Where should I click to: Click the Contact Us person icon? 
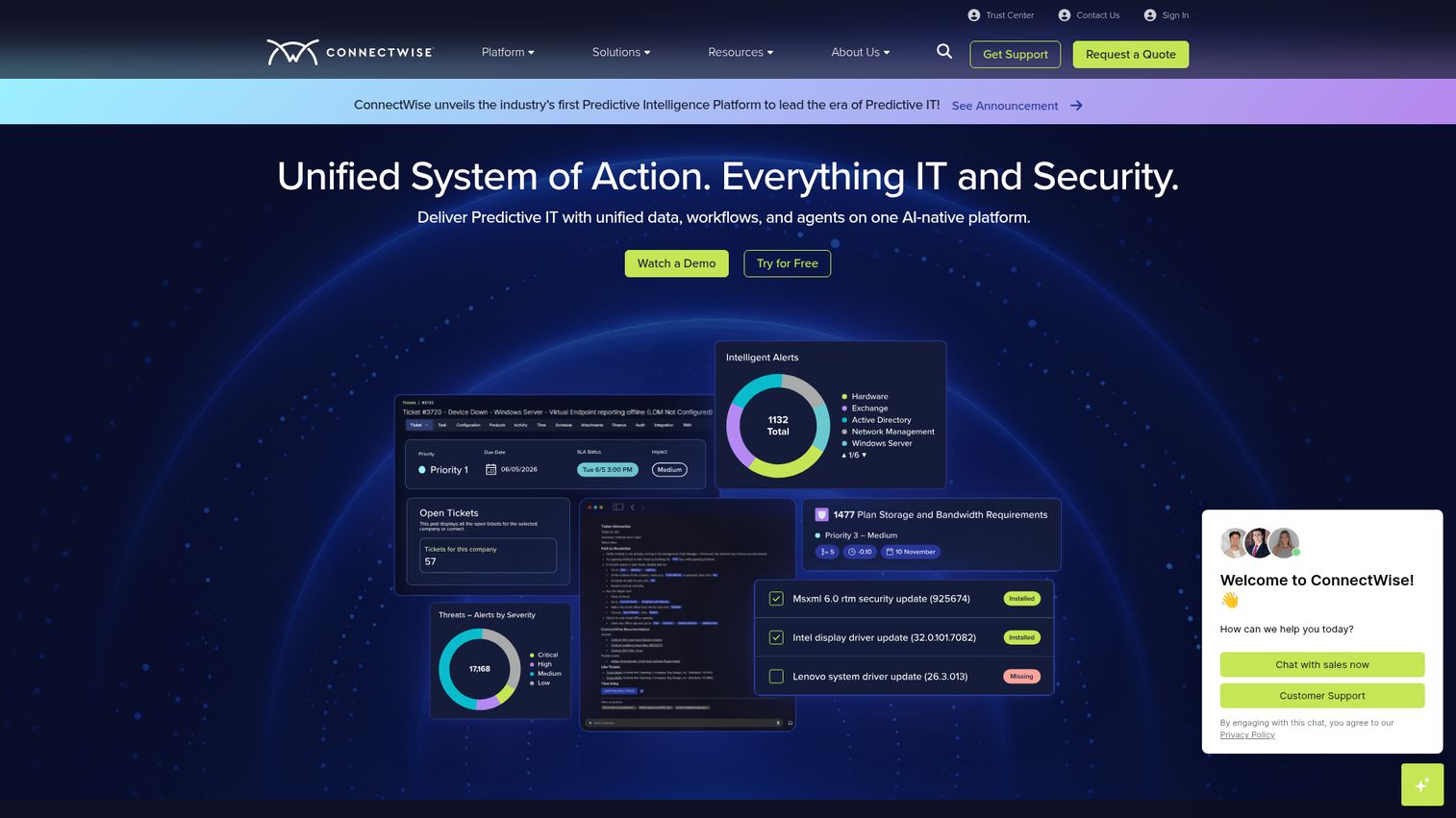tap(1065, 15)
